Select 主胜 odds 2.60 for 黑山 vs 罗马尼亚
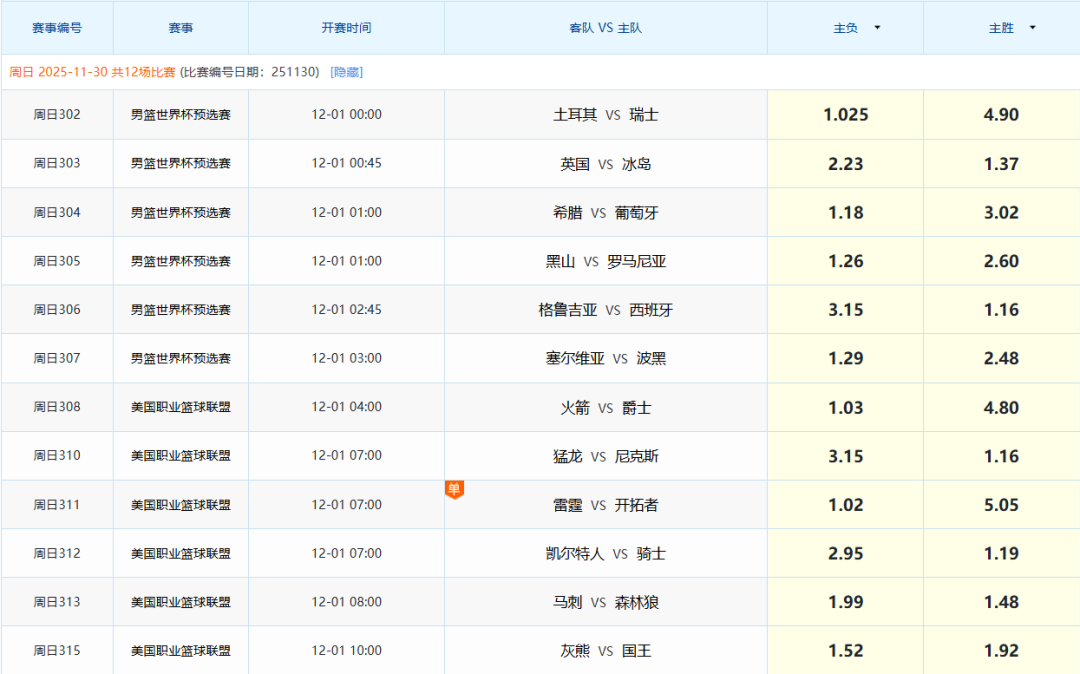Image resolution: width=1080 pixels, height=674 pixels. tap(1001, 261)
